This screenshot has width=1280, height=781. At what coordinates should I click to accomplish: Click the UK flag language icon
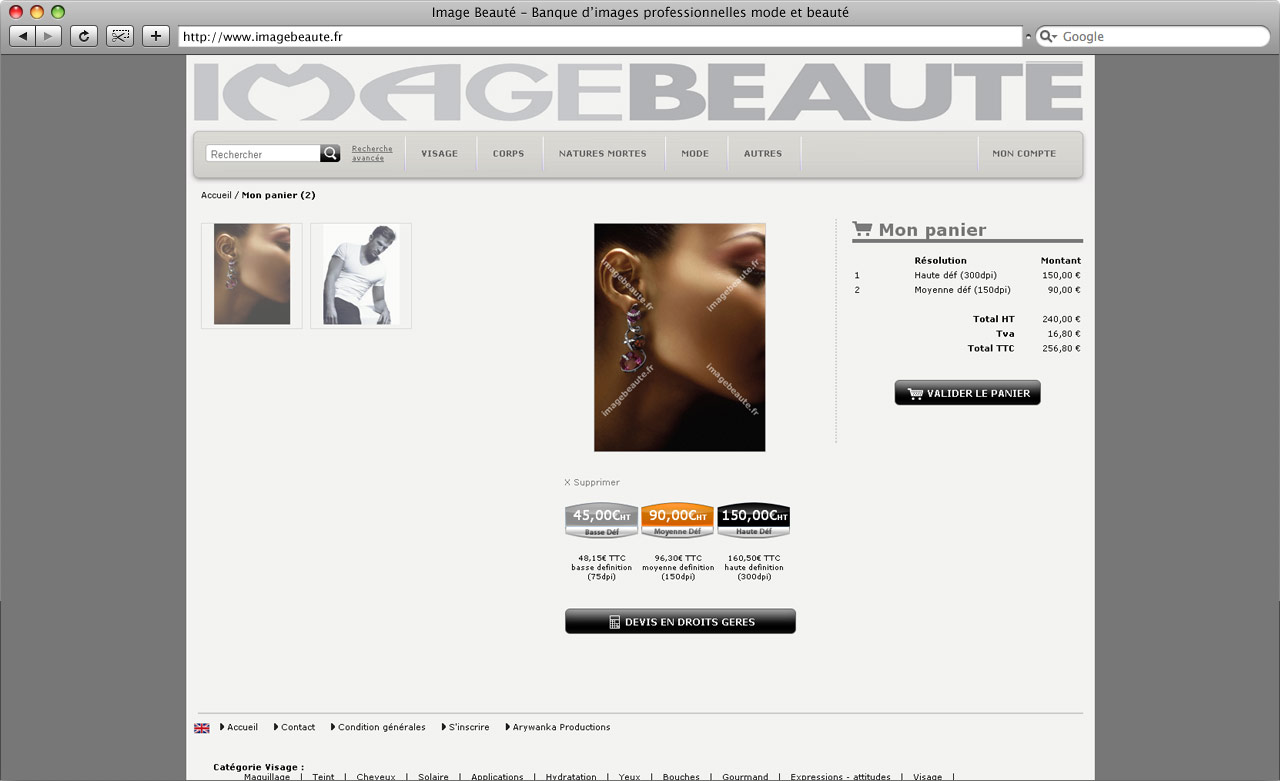click(202, 728)
